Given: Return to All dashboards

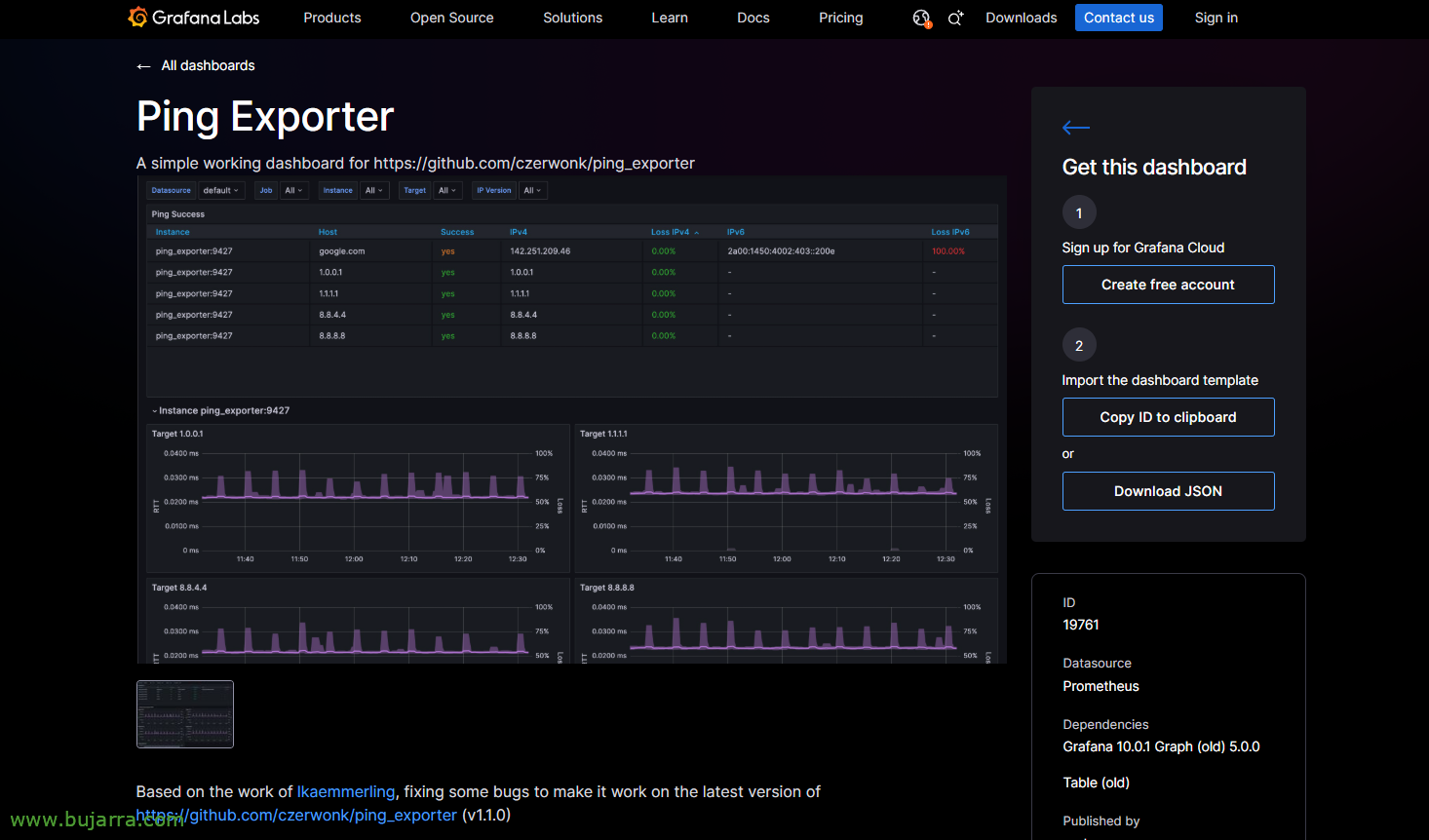Looking at the screenshot, I should 208,65.
